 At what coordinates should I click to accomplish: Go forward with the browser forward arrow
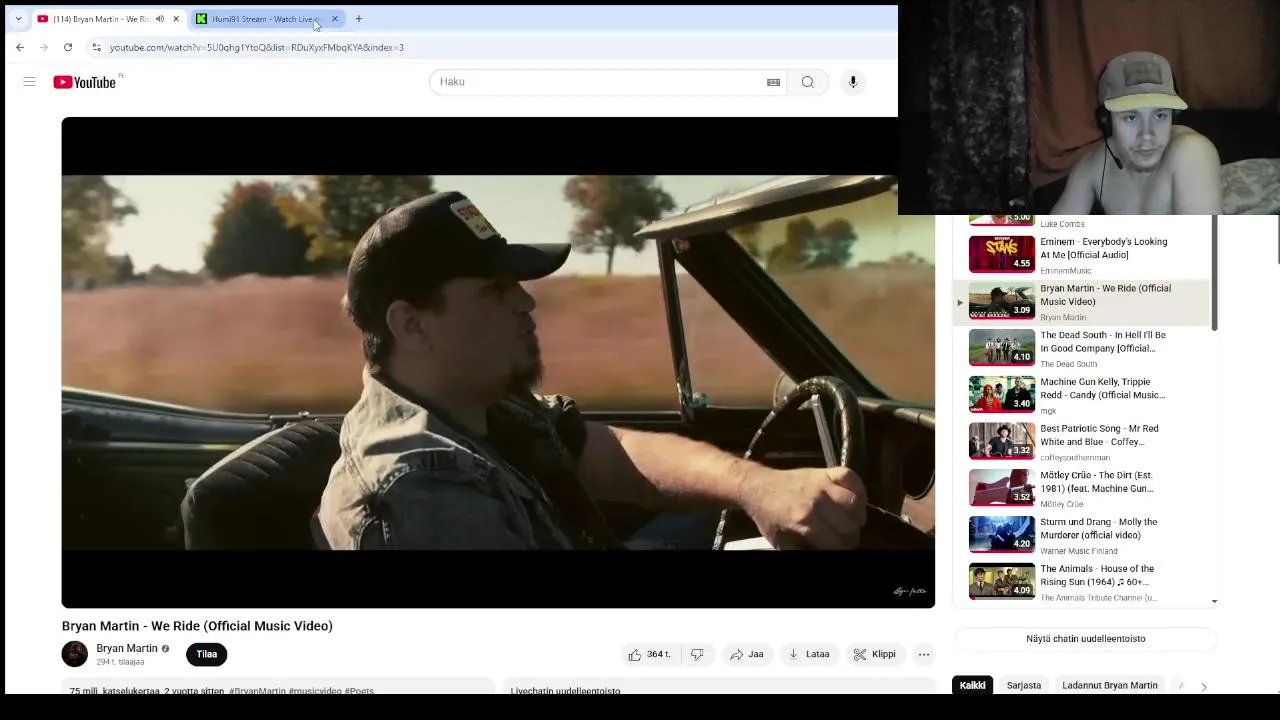point(44,47)
